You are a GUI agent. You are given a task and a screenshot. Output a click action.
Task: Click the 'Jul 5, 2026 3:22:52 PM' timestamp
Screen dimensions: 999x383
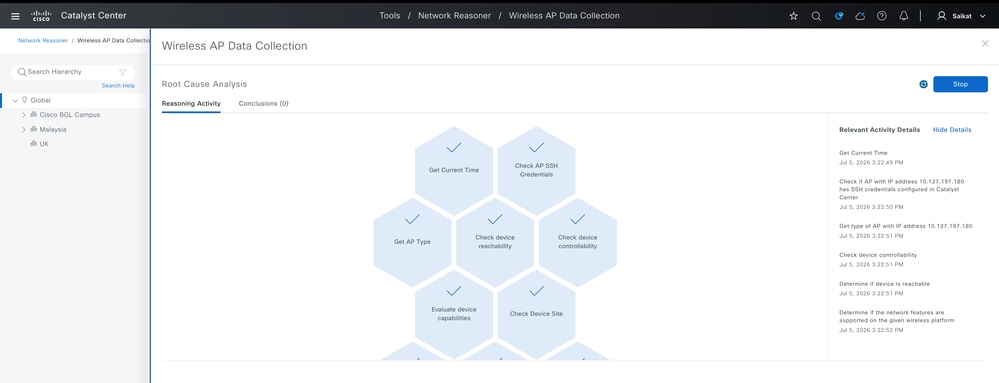[x=870, y=330]
